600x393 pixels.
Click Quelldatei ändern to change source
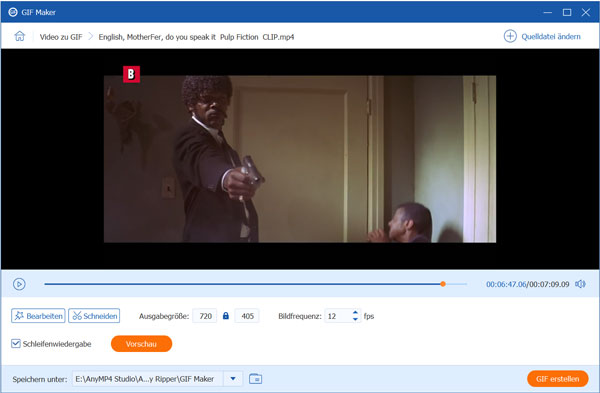(542, 36)
